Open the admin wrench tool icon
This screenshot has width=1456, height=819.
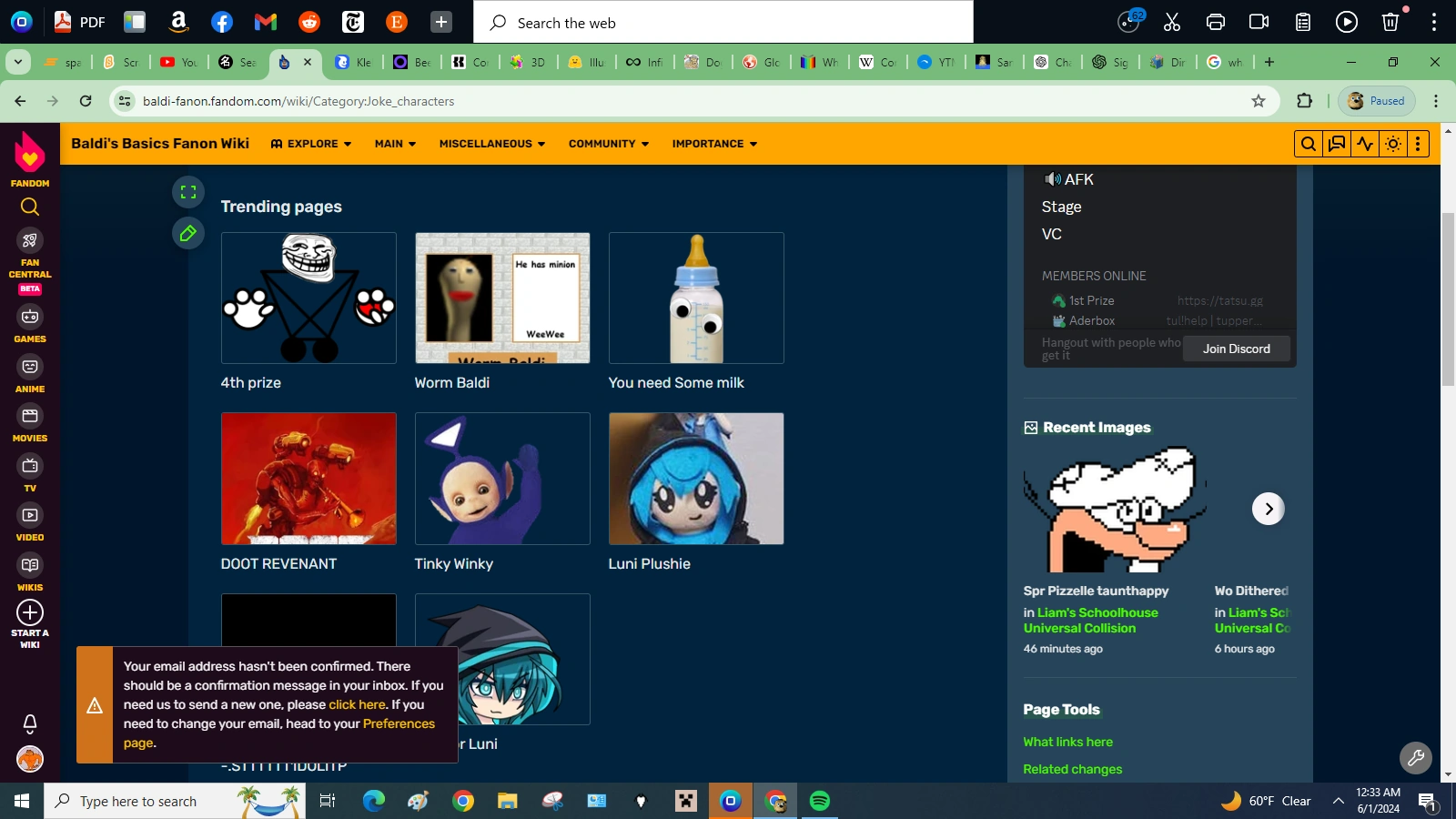click(1415, 757)
